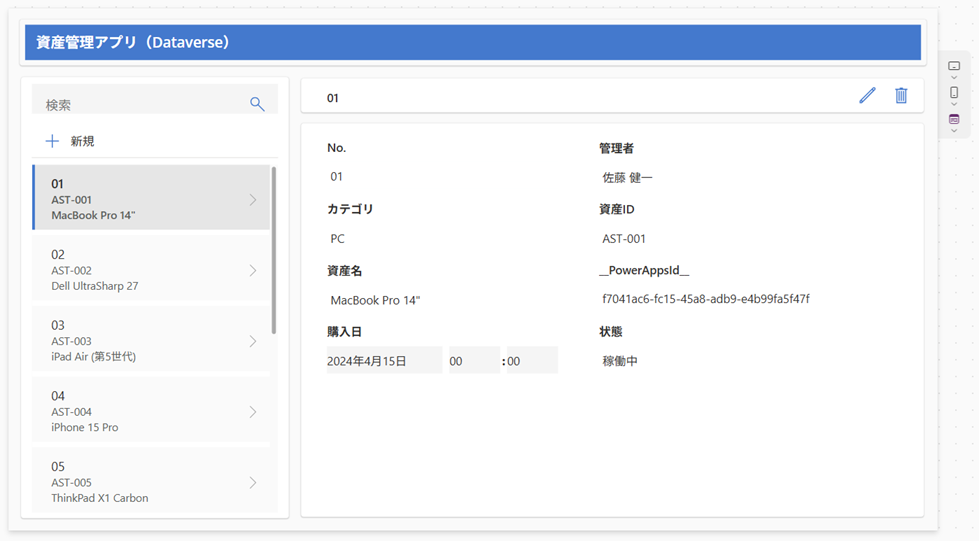Focus the 検索 search input field

[140, 104]
